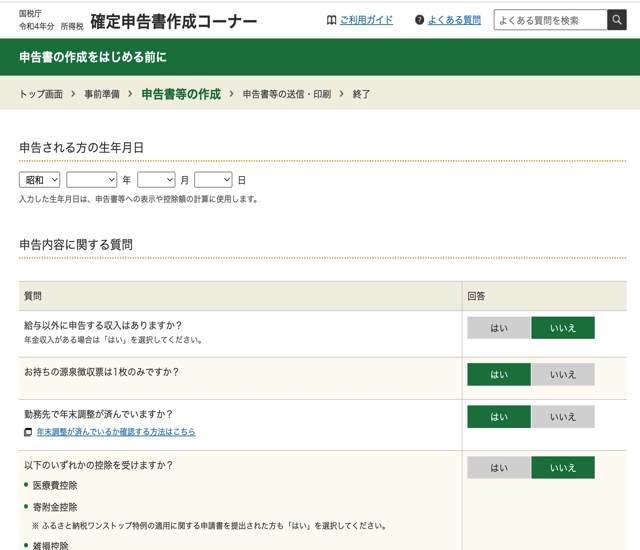
Task: Select いいえ for income other than salary
Action: click(x=563, y=328)
